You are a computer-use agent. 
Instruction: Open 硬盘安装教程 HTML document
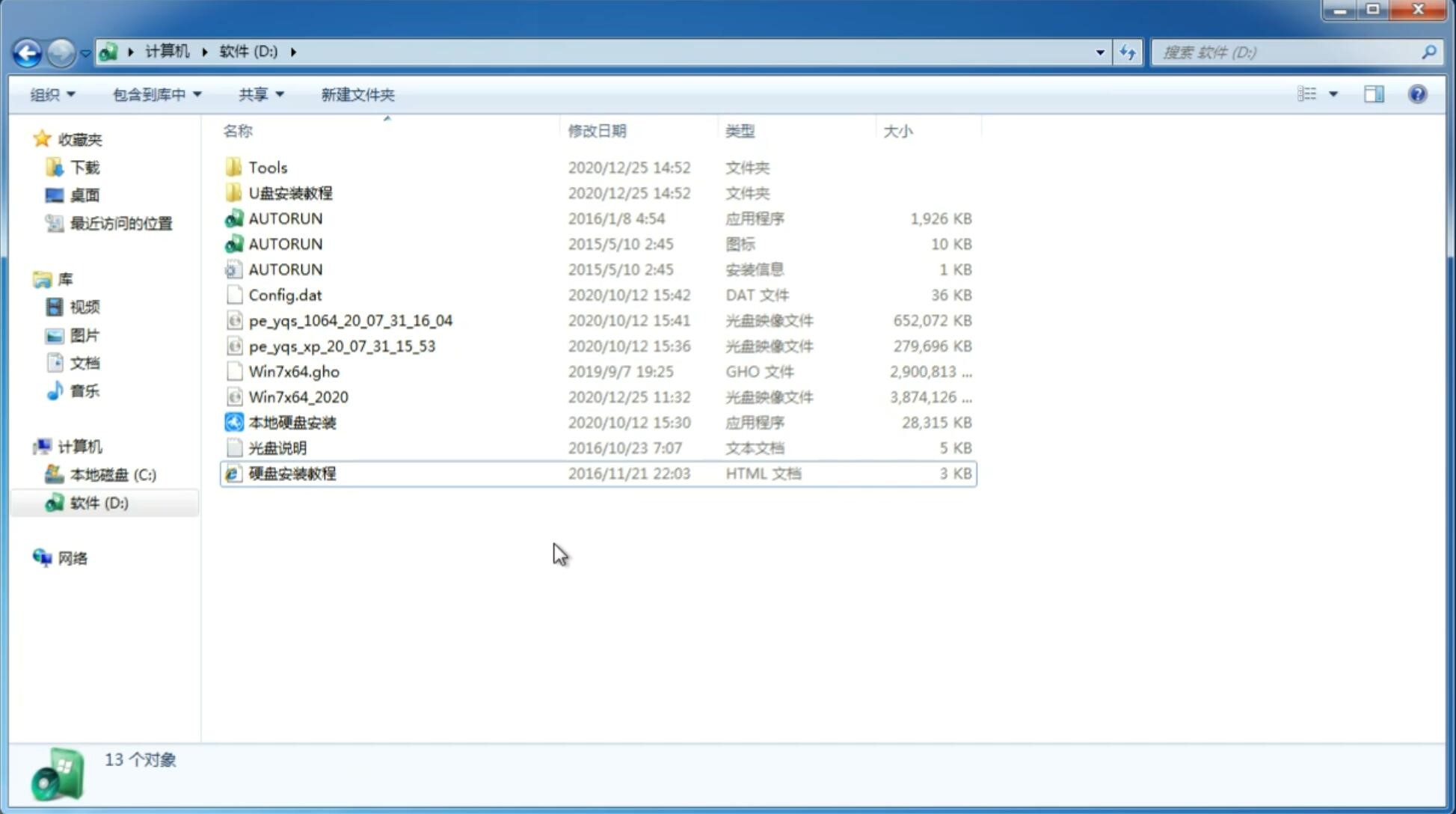click(x=292, y=473)
